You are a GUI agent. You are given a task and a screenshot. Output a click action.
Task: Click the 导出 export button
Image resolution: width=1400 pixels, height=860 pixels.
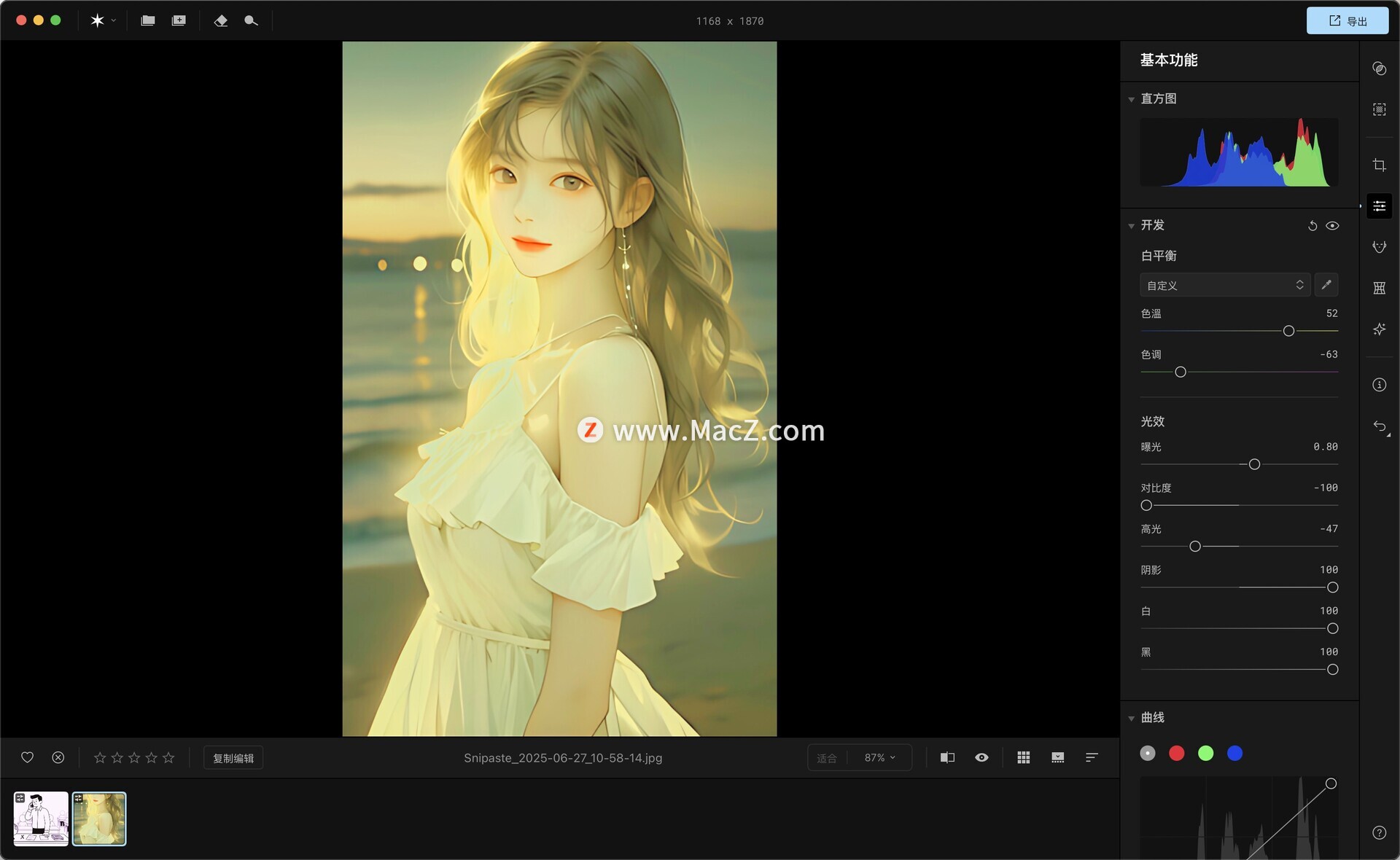1347,20
